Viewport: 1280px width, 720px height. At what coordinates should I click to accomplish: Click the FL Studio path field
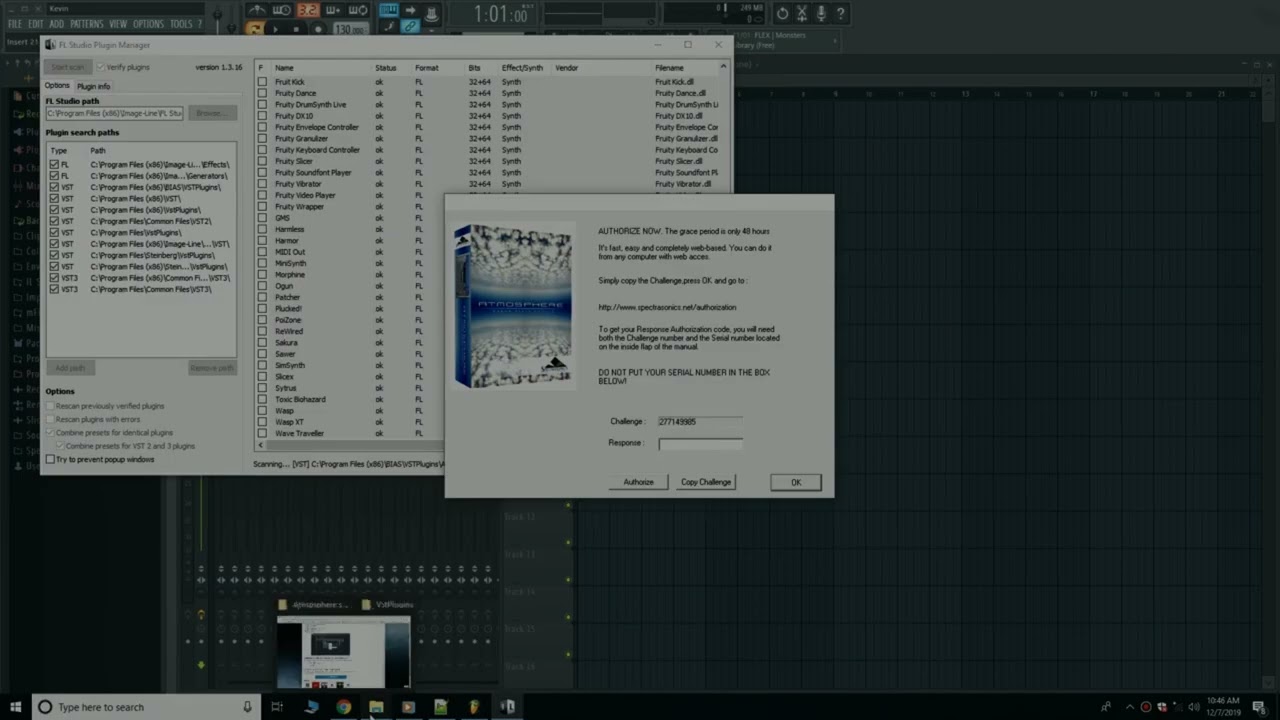coord(114,113)
